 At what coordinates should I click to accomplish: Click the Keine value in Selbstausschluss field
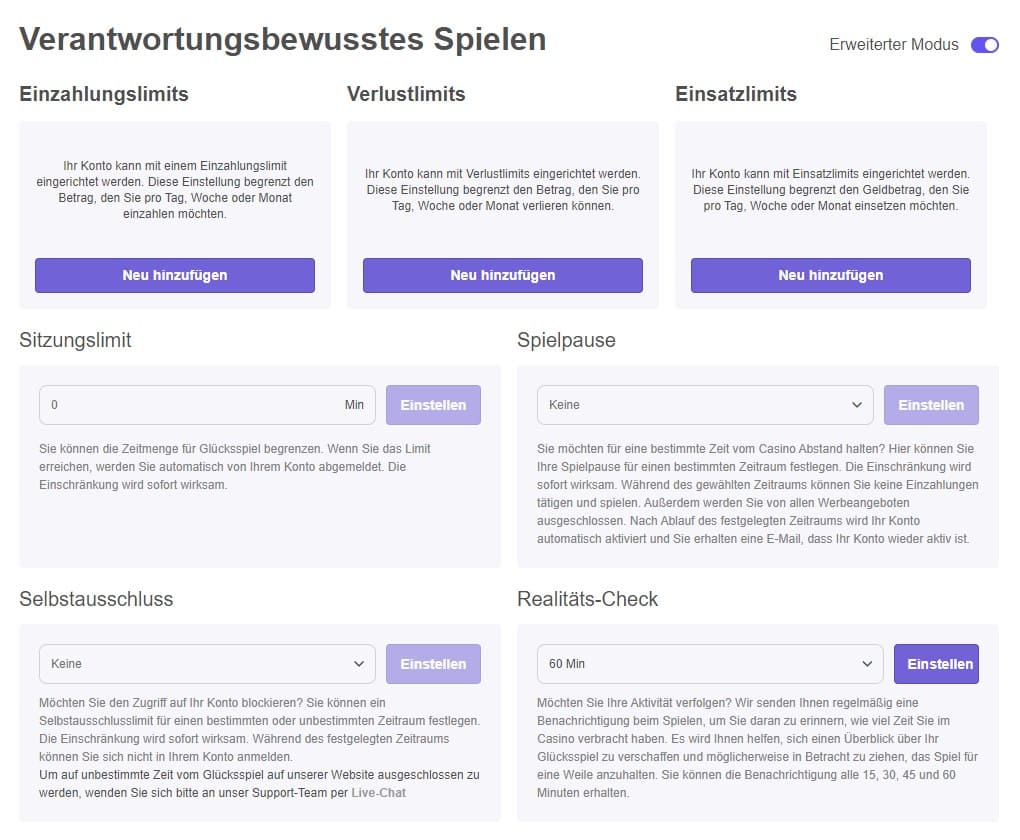(x=66, y=663)
